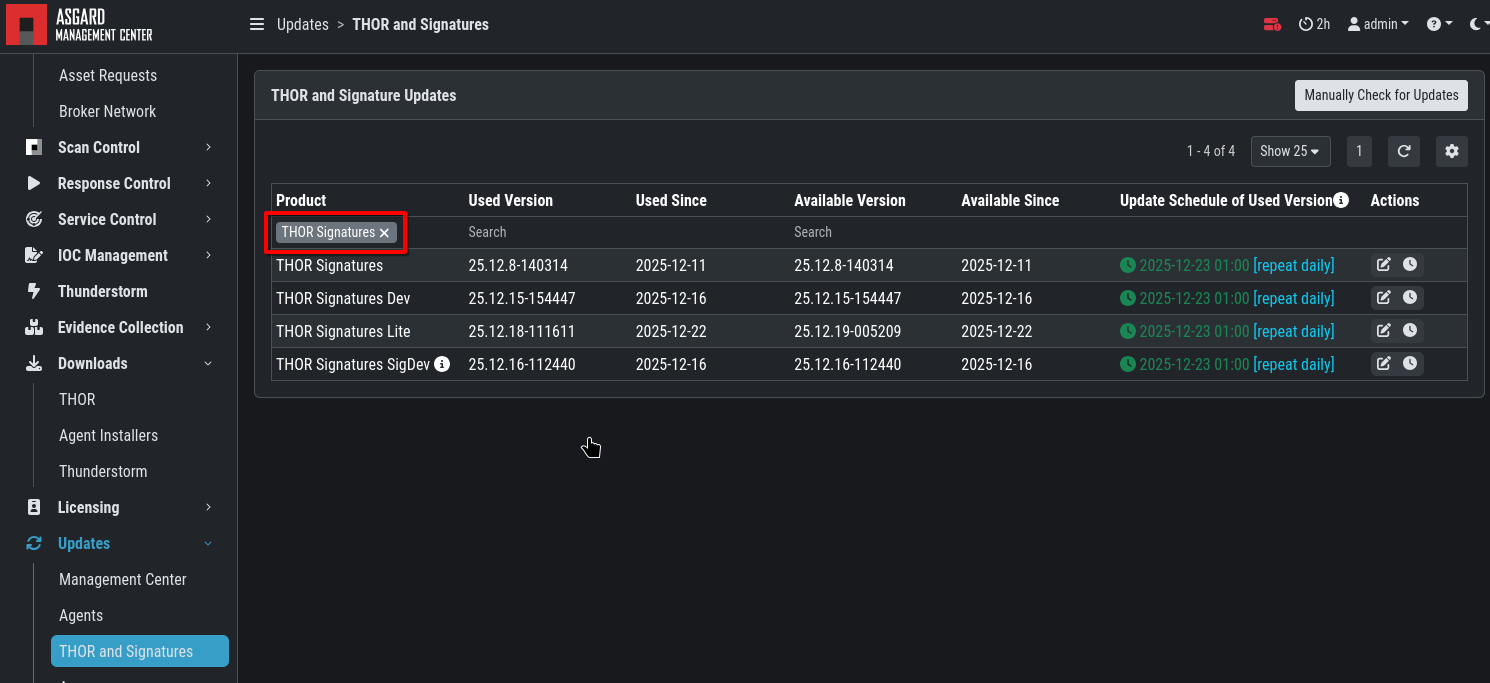The height and width of the screenshot is (683, 1490).
Task: Open table column settings gear
Action: click(x=1452, y=151)
